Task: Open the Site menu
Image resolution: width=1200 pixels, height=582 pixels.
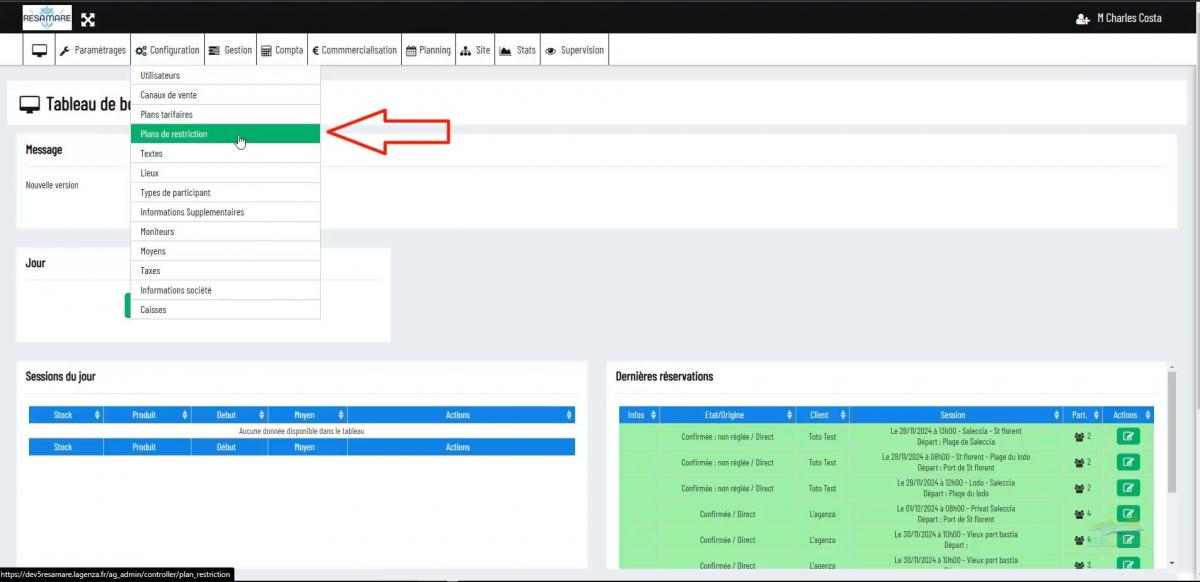Action: (x=475, y=50)
